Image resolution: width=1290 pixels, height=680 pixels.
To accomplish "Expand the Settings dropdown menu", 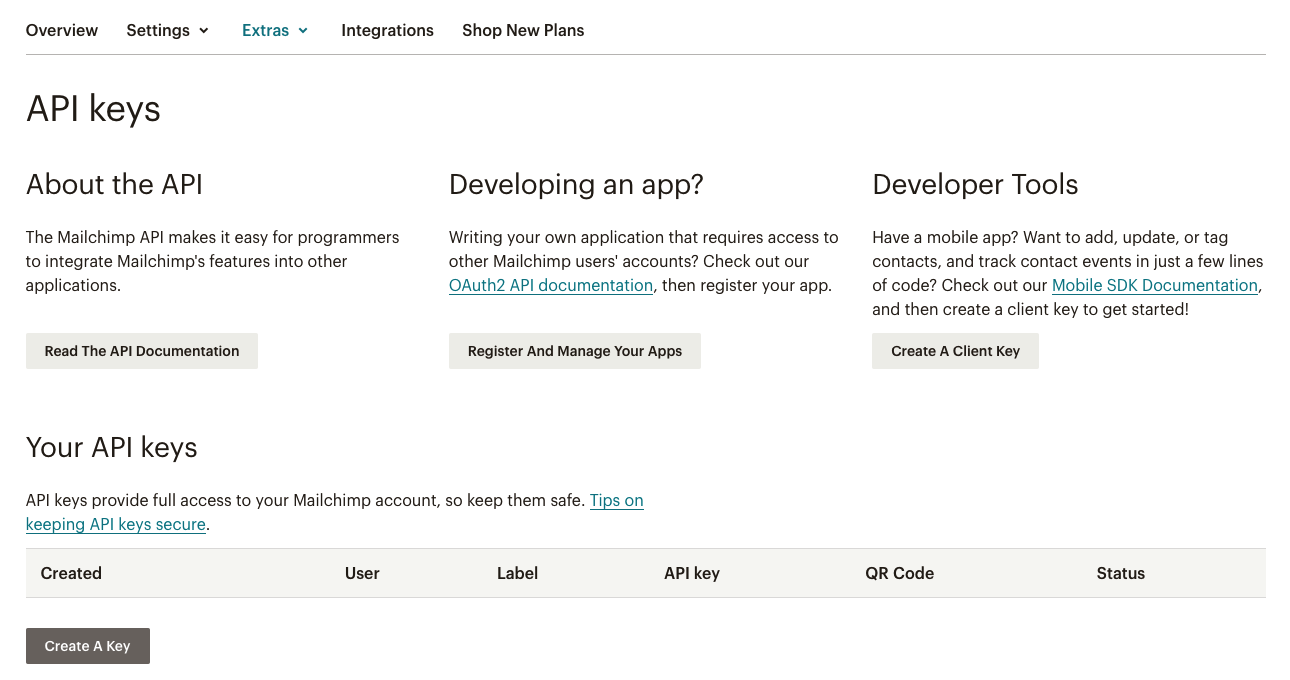I will coord(168,30).
